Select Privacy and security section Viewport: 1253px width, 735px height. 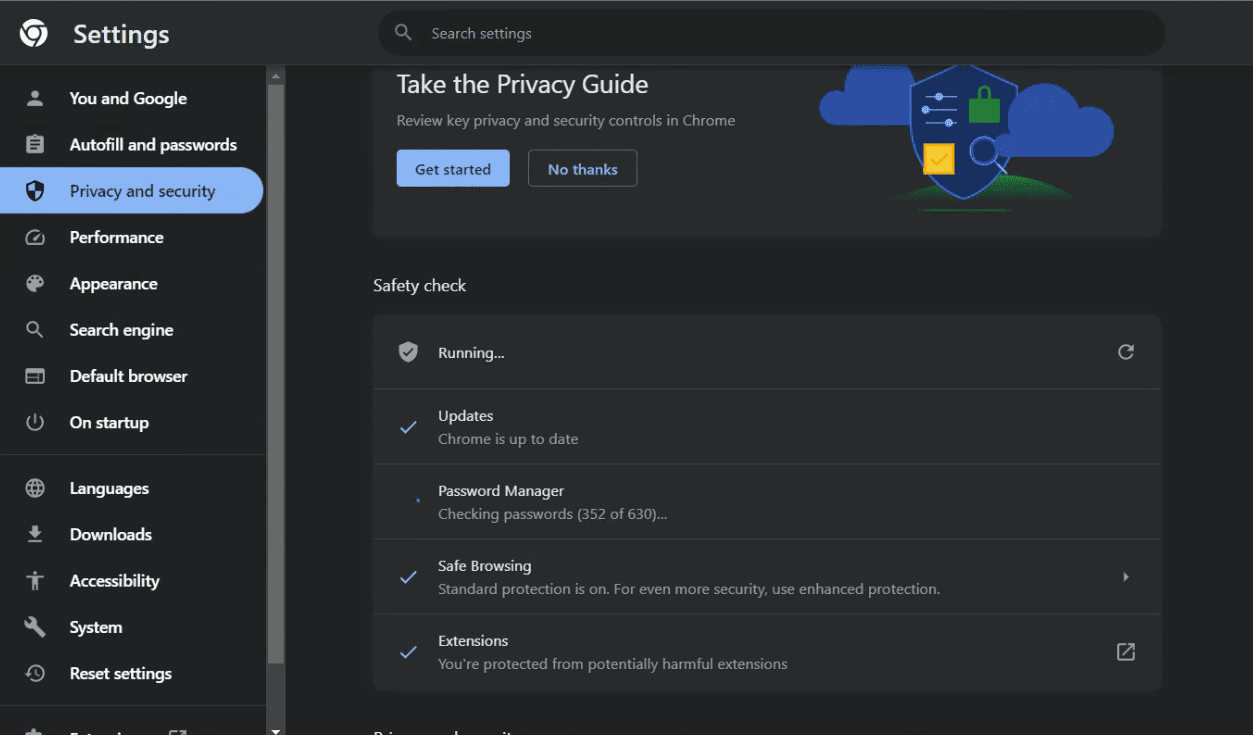(x=132, y=191)
